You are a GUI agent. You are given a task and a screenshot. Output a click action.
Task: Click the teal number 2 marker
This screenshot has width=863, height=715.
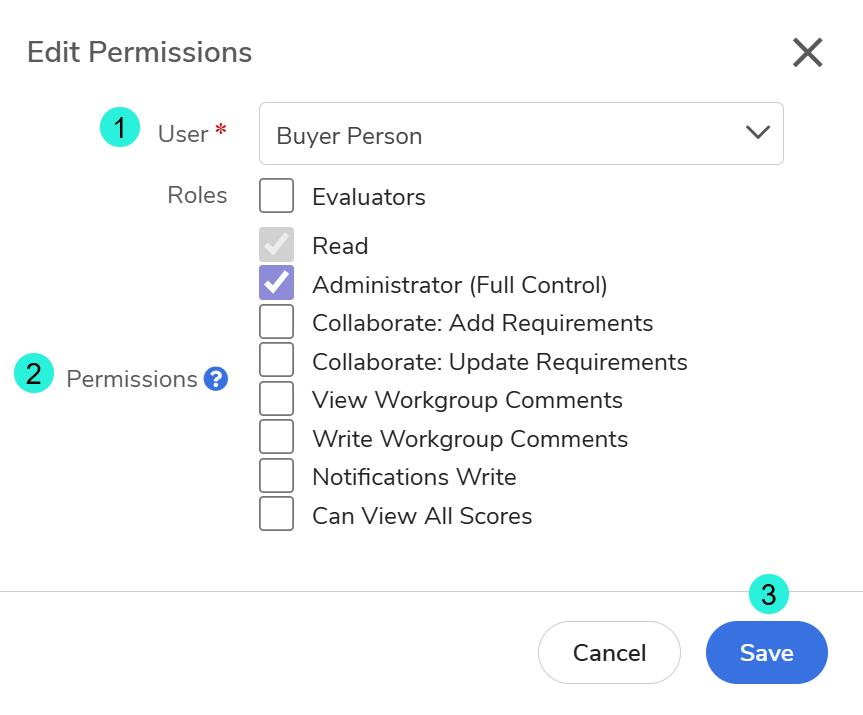(x=34, y=374)
